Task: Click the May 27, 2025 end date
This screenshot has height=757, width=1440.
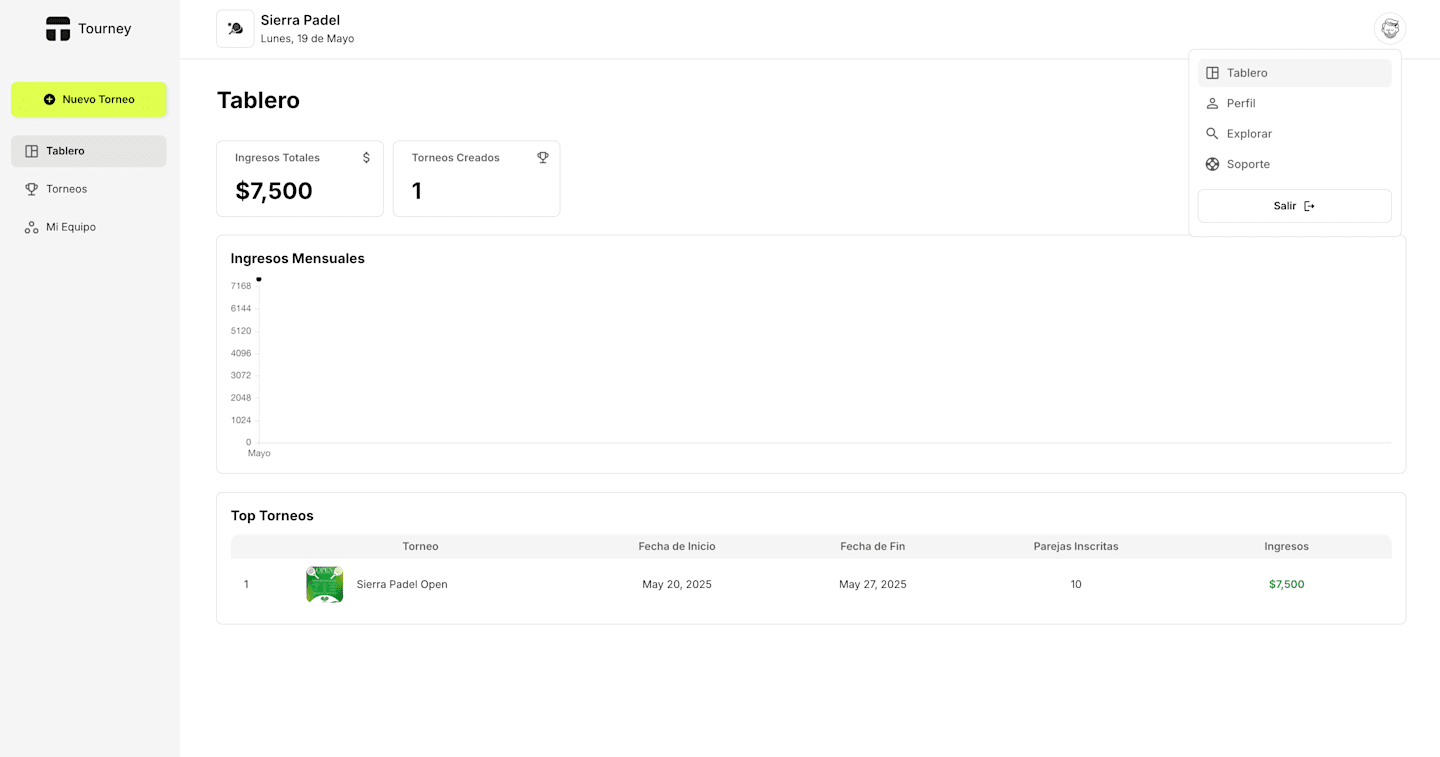Action: click(x=873, y=585)
